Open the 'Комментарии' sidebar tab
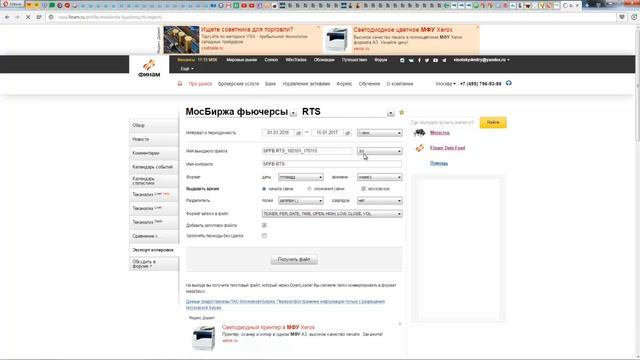Image resolution: width=640 pixels, height=360 pixels. click(153, 153)
